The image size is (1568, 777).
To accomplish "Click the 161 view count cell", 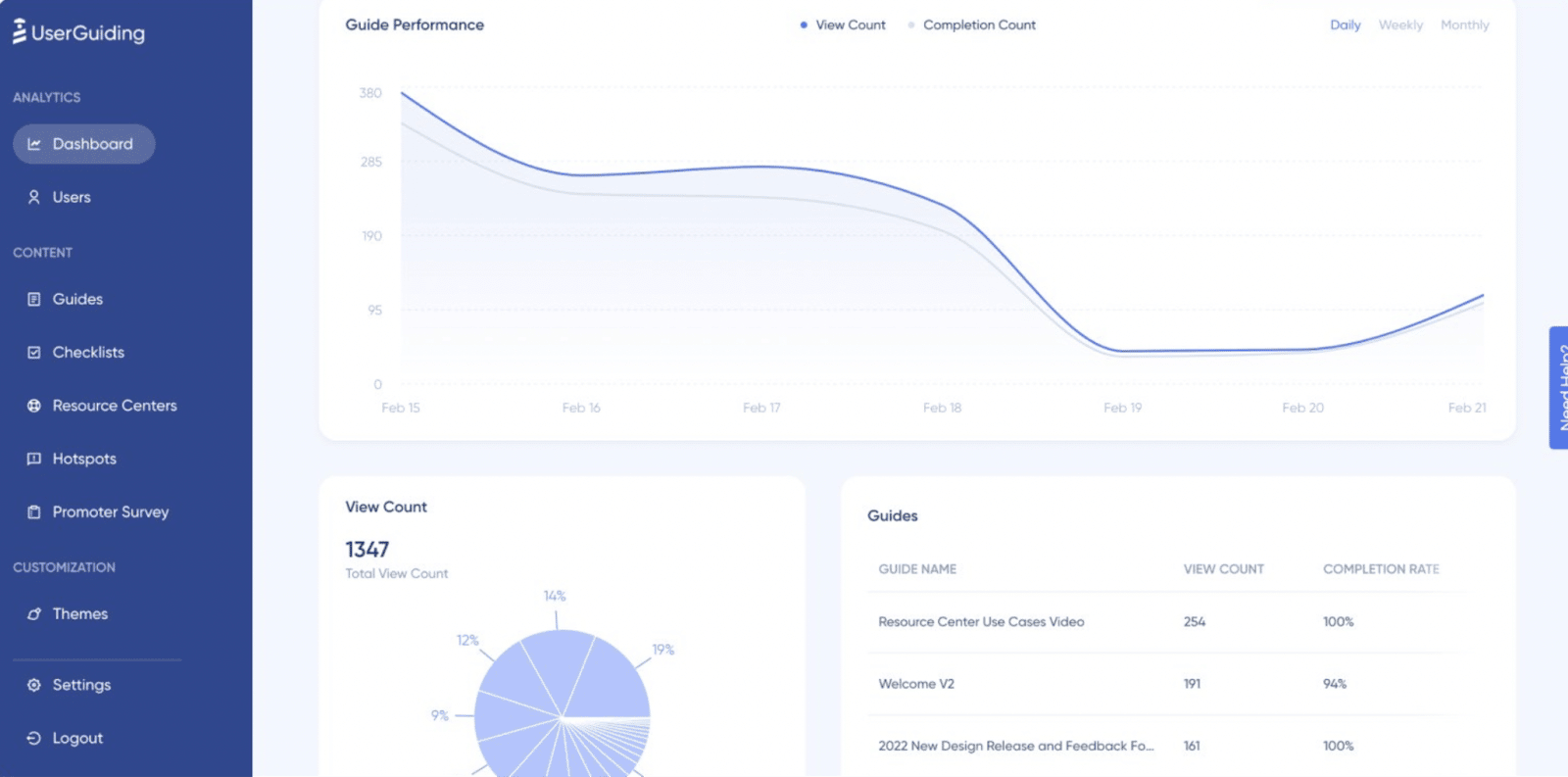I will tap(1192, 746).
